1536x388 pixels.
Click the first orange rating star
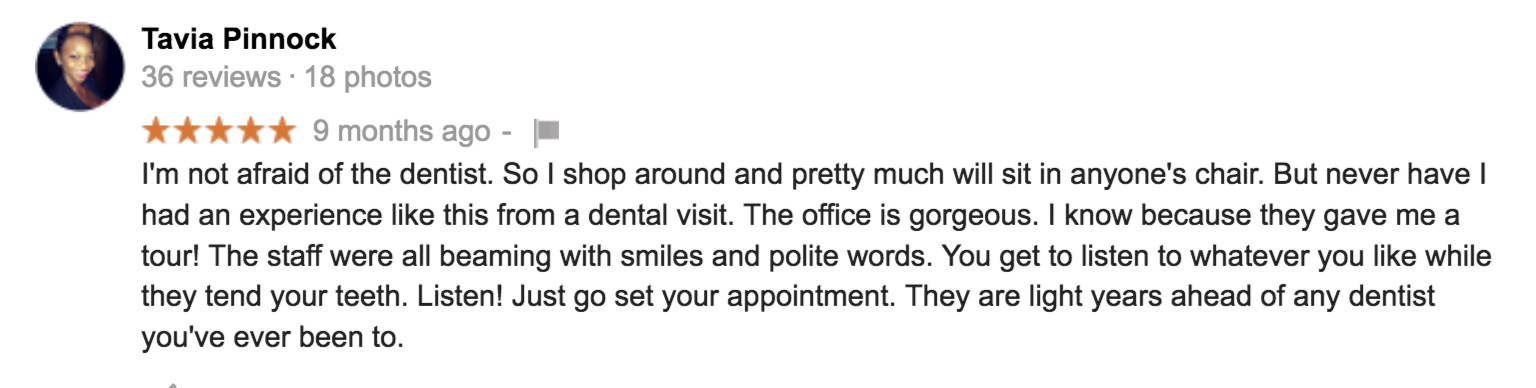[157, 130]
